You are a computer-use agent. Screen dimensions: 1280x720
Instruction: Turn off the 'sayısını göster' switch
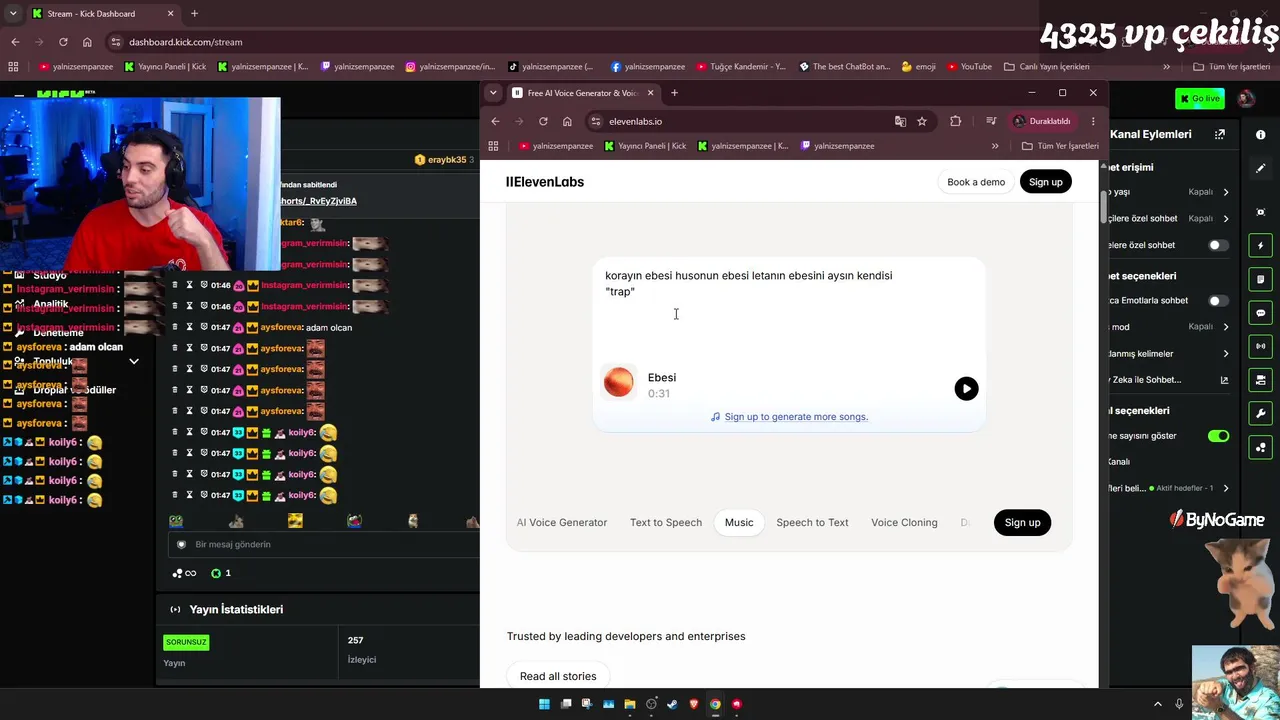1218,436
